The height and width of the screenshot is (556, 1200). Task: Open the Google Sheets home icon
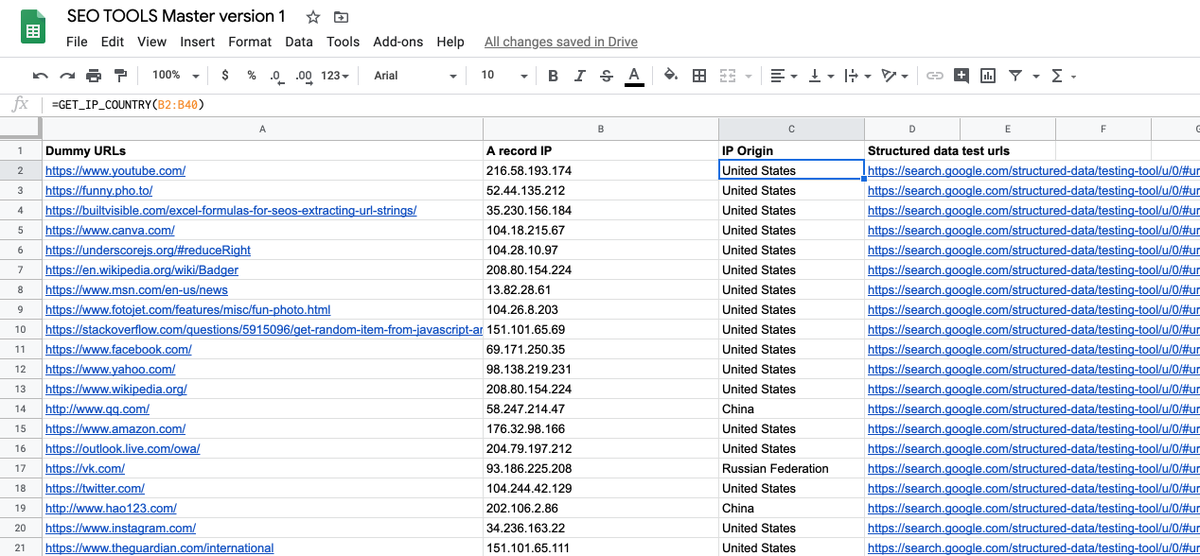point(32,29)
